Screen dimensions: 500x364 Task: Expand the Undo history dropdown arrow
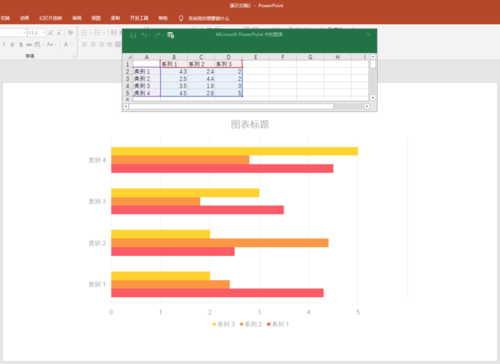coord(150,35)
